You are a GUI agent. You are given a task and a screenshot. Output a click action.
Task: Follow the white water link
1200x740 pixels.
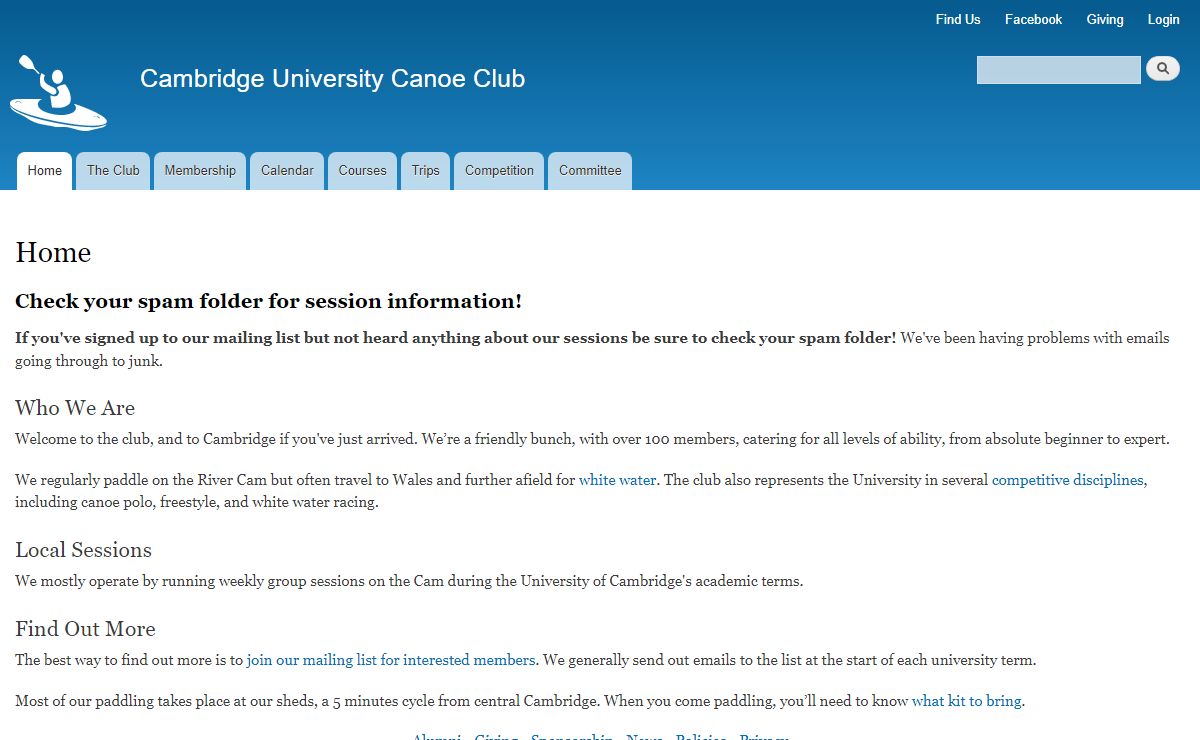click(x=617, y=480)
